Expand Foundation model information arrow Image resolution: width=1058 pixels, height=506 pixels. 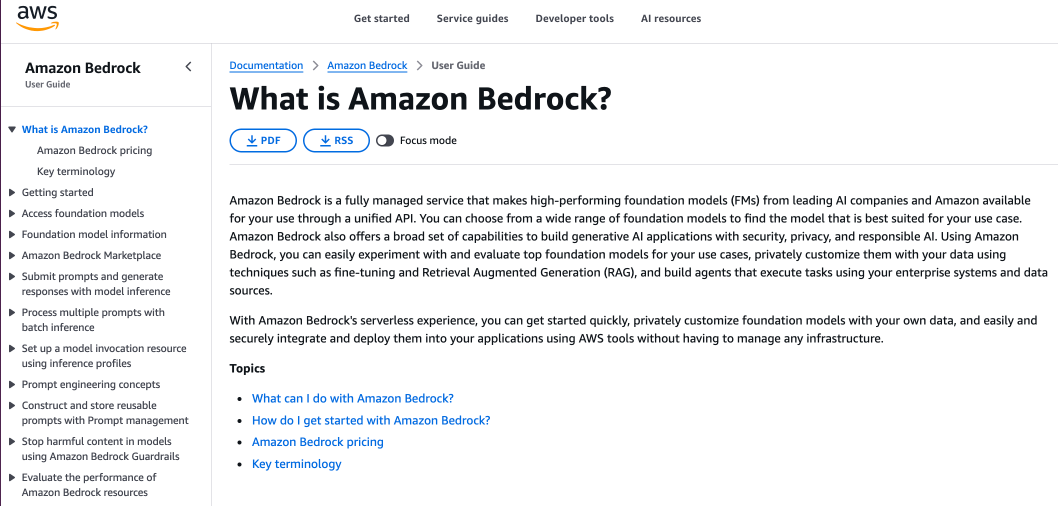[12, 235]
